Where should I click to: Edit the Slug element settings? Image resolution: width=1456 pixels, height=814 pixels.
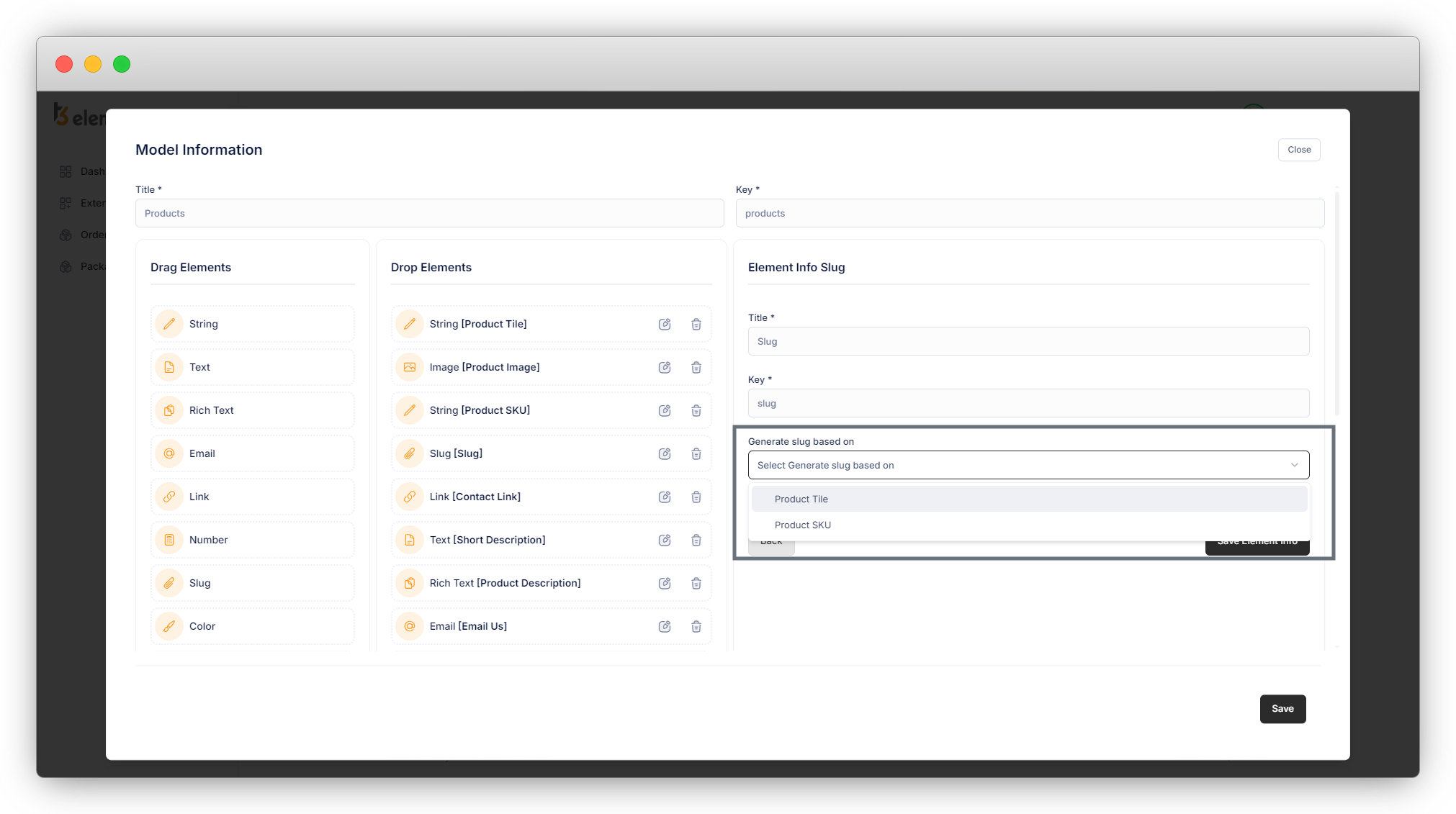[664, 453]
